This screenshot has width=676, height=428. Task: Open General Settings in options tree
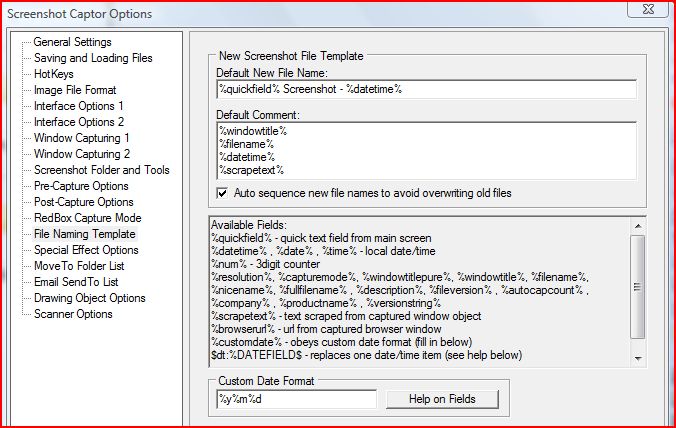click(x=72, y=42)
